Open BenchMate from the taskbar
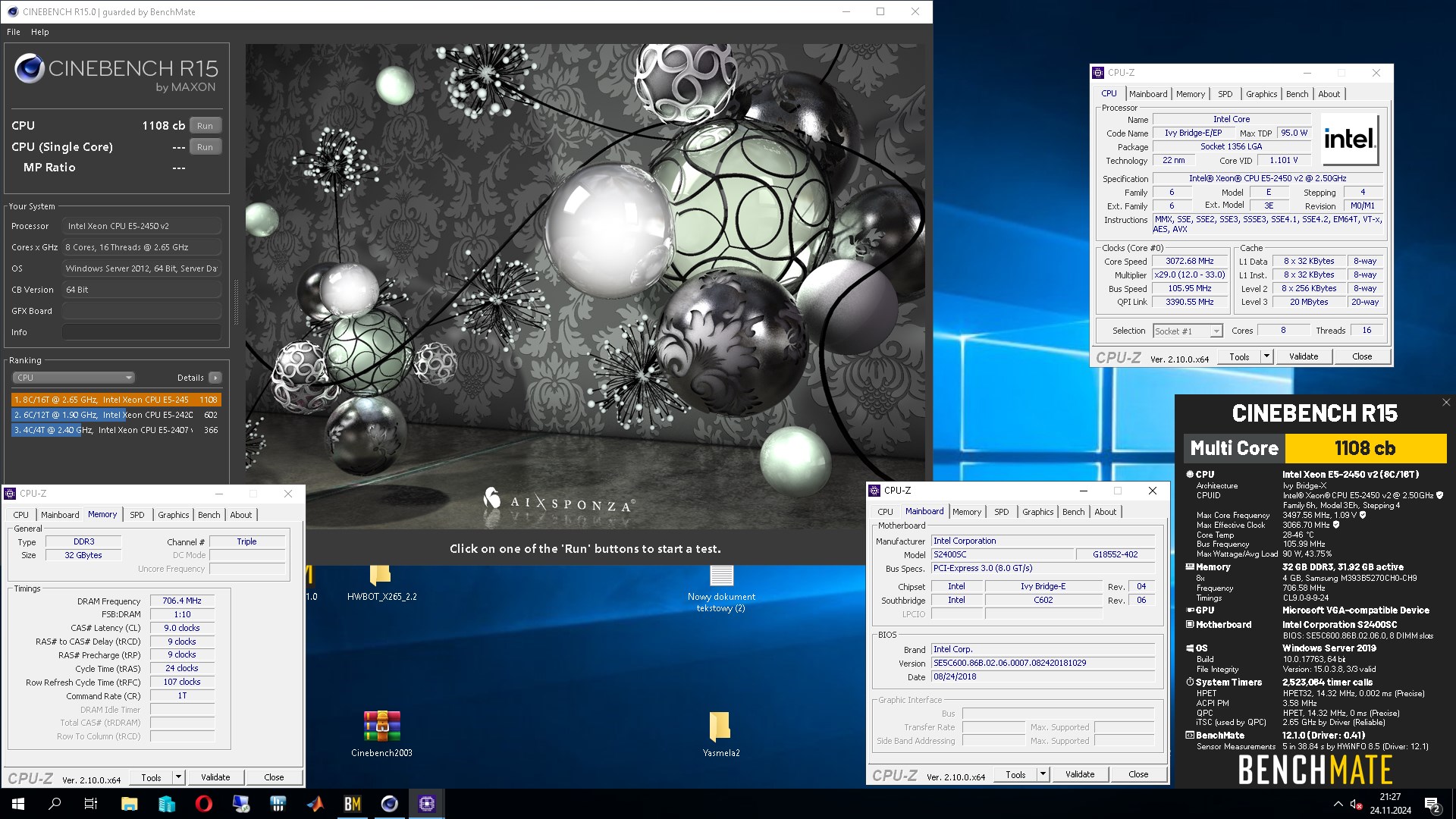This screenshot has height=819, width=1456. (x=353, y=804)
